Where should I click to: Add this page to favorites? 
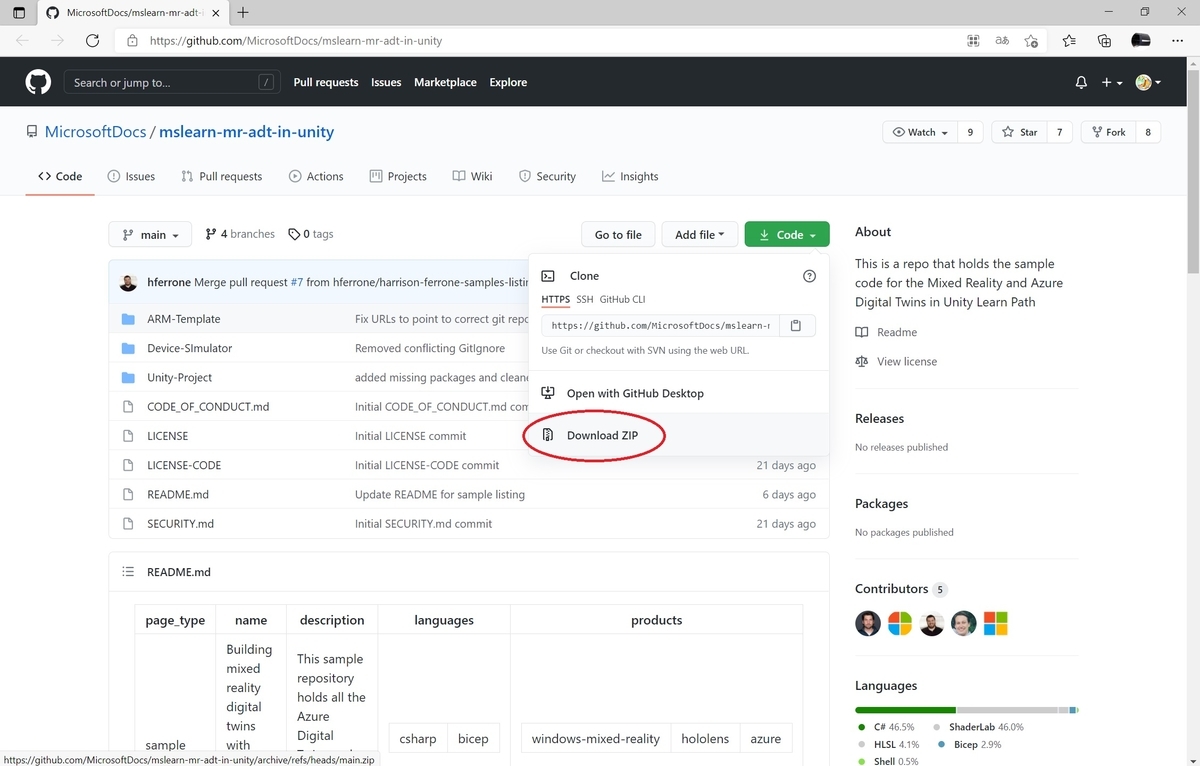click(1032, 41)
